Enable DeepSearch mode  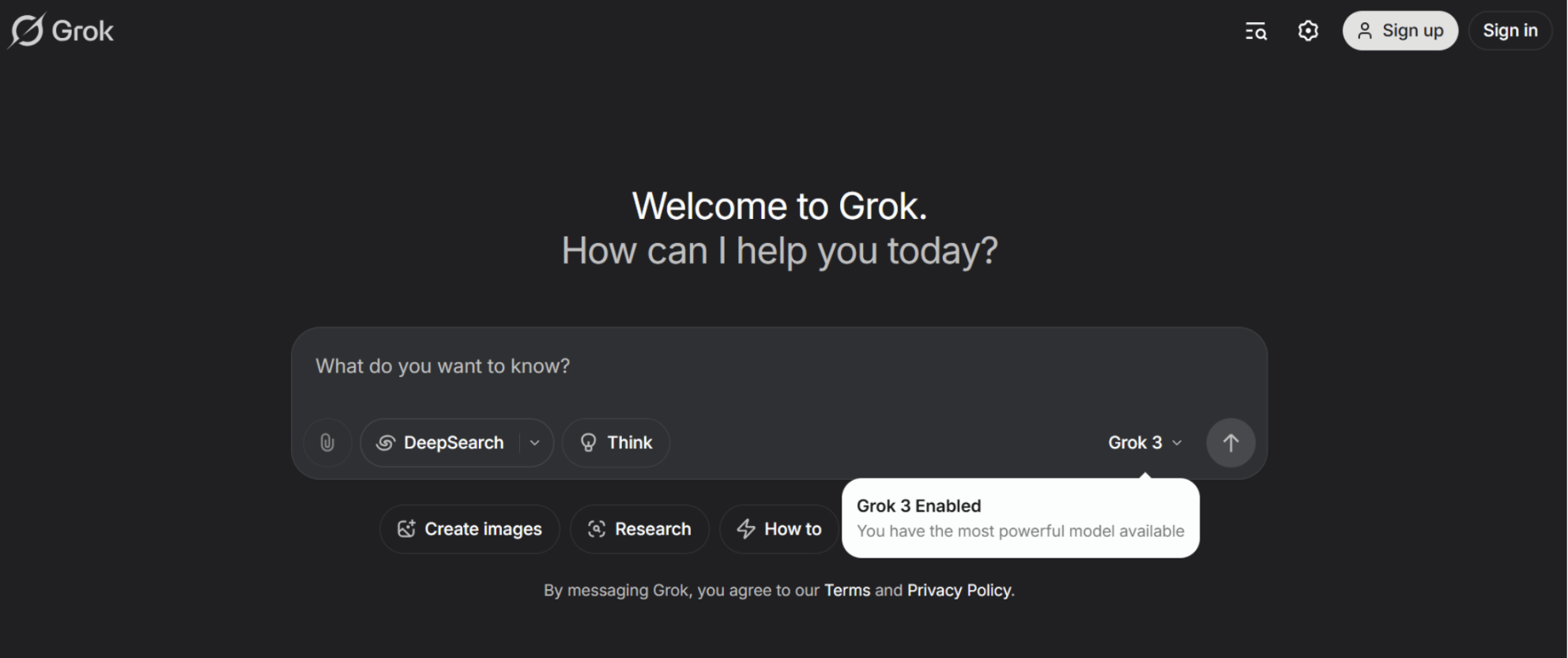[439, 443]
